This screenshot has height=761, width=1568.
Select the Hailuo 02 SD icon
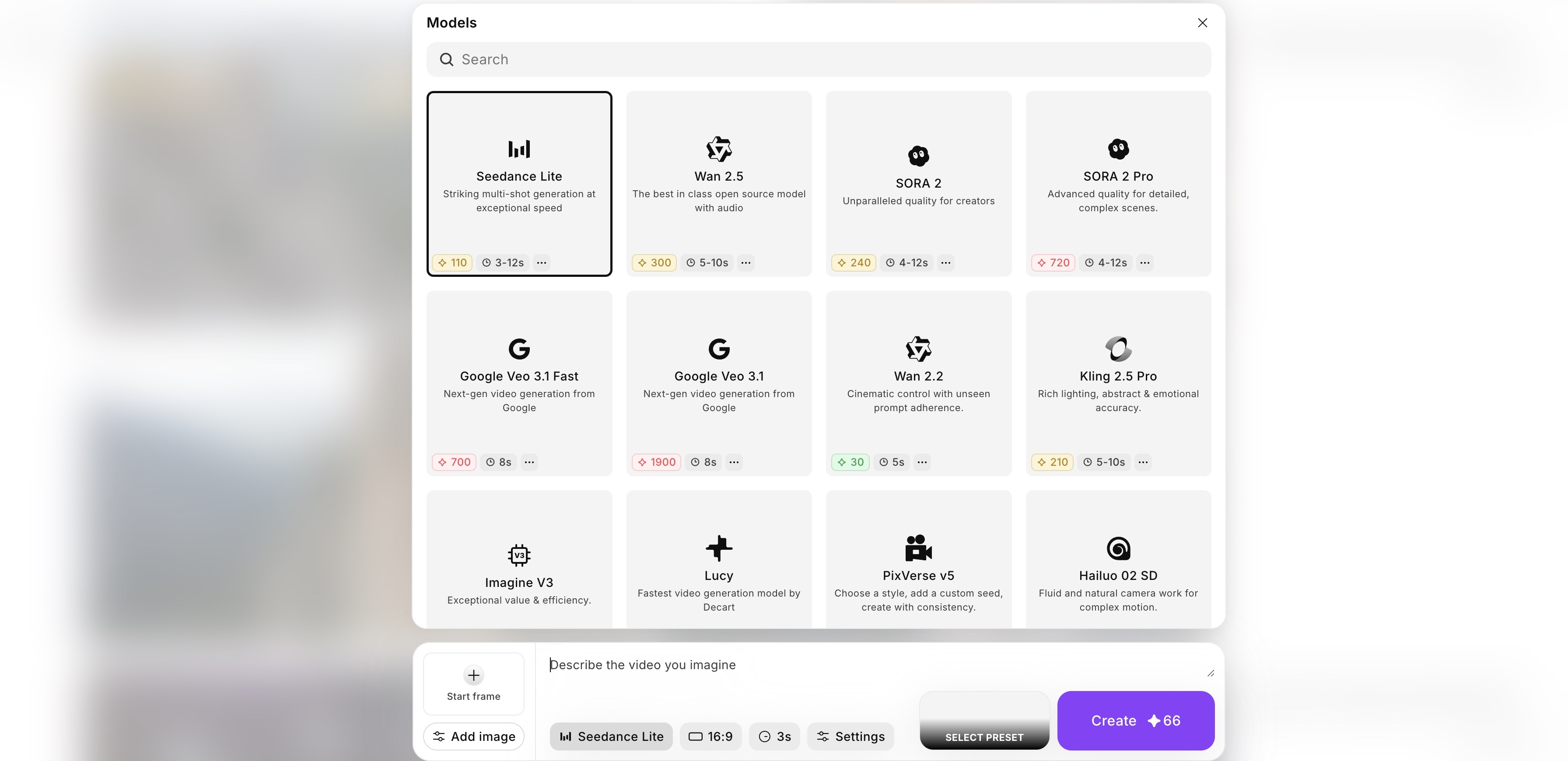coord(1117,548)
